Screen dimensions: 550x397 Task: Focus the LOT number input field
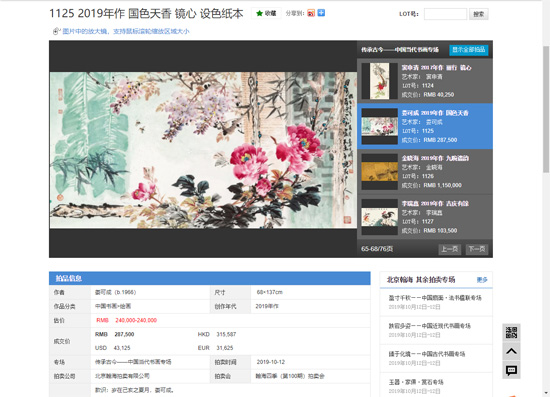[445, 14]
